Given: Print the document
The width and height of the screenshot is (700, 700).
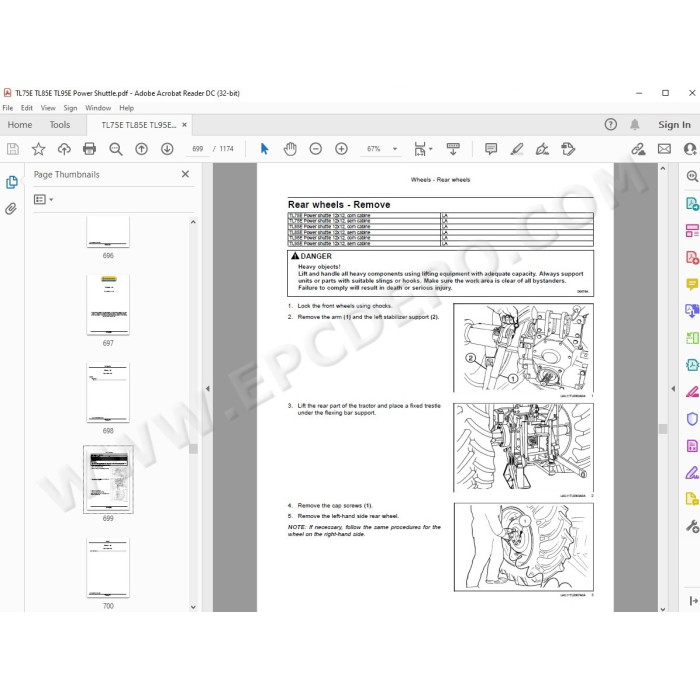Looking at the screenshot, I should pos(90,149).
